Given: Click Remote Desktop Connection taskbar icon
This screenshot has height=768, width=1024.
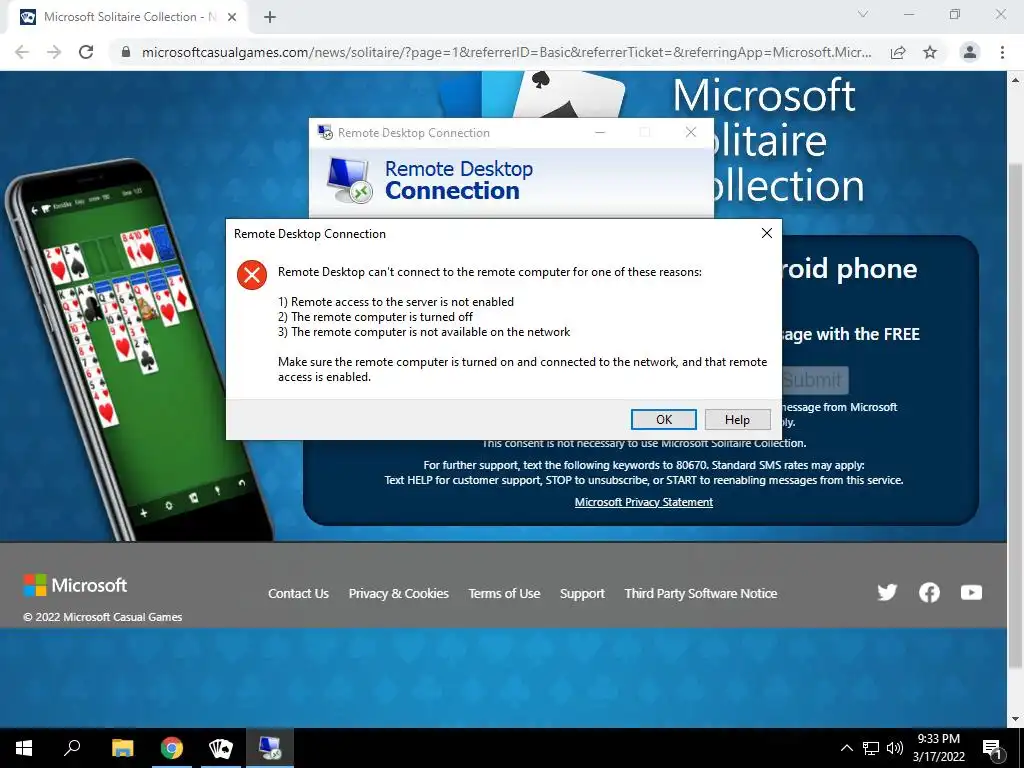Looking at the screenshot, I should tap(270, 748).
